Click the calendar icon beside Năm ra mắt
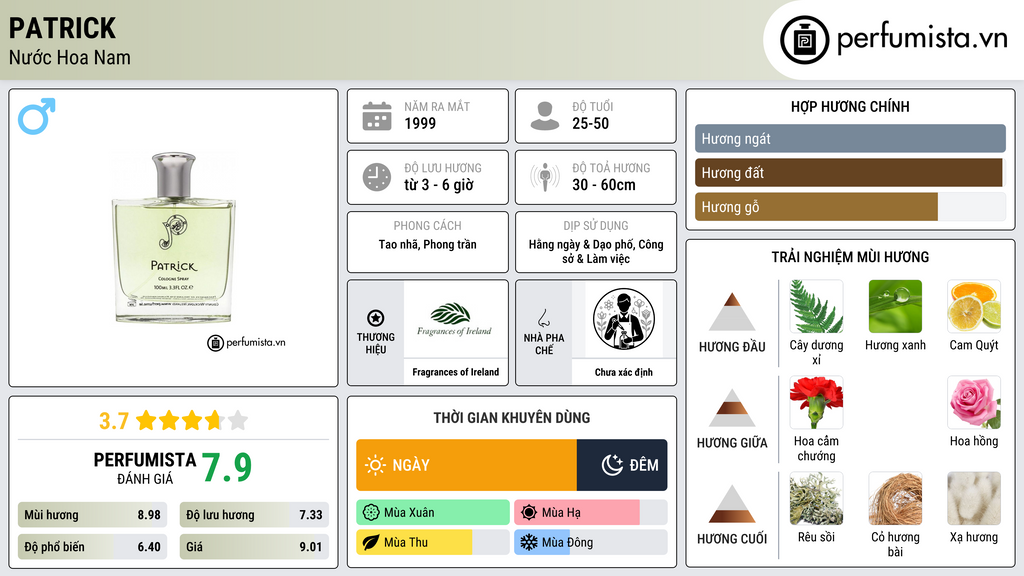Viewport: 1024px width, 576px height. [377, 116]
